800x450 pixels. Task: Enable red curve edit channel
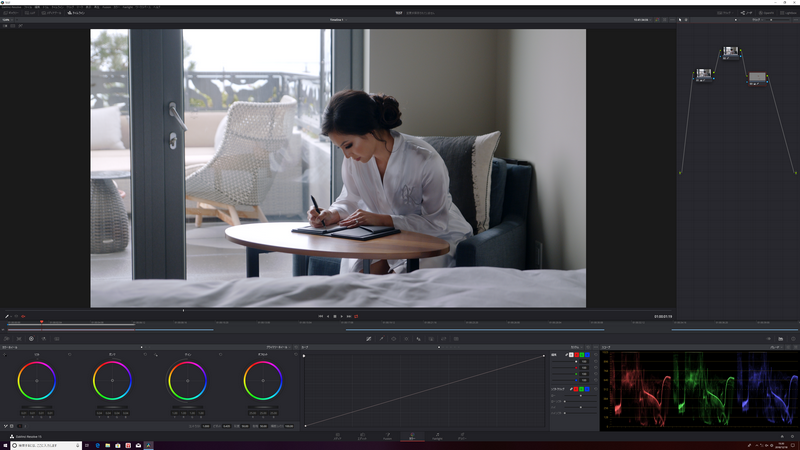click(577, 355)
